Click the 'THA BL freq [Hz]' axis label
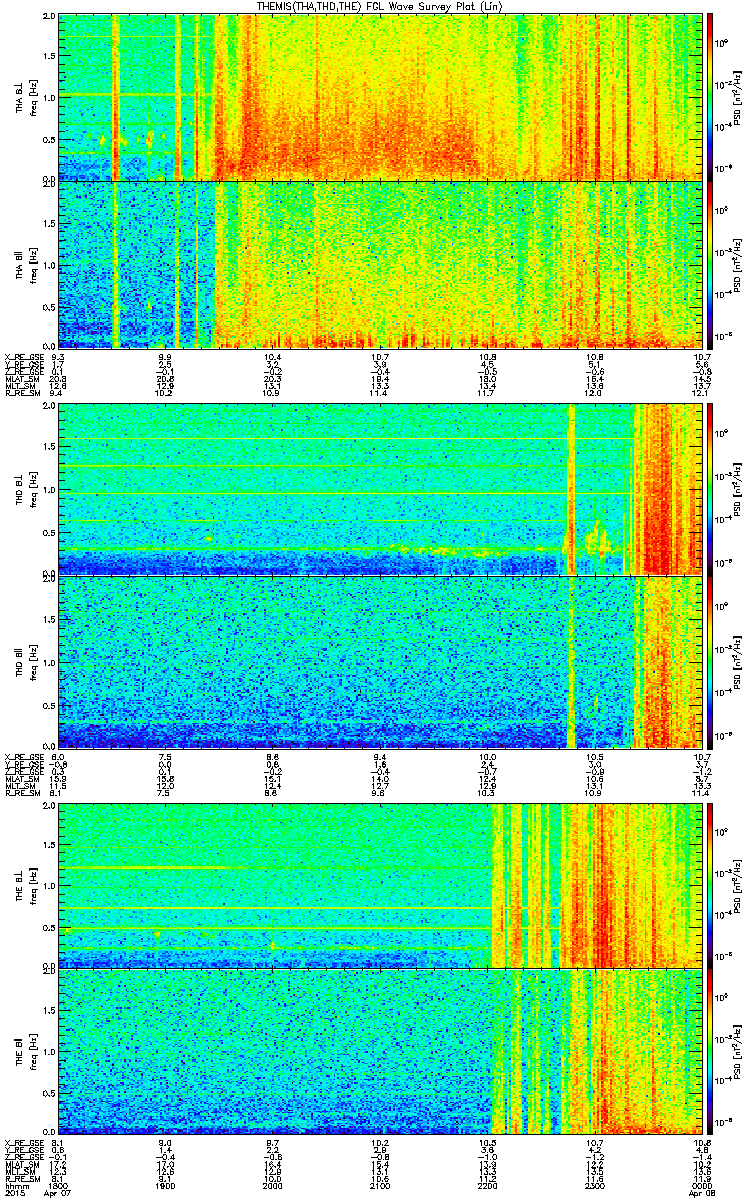Image resolution: width=750 pixels, height=1200 pixels. click(26, 97)
